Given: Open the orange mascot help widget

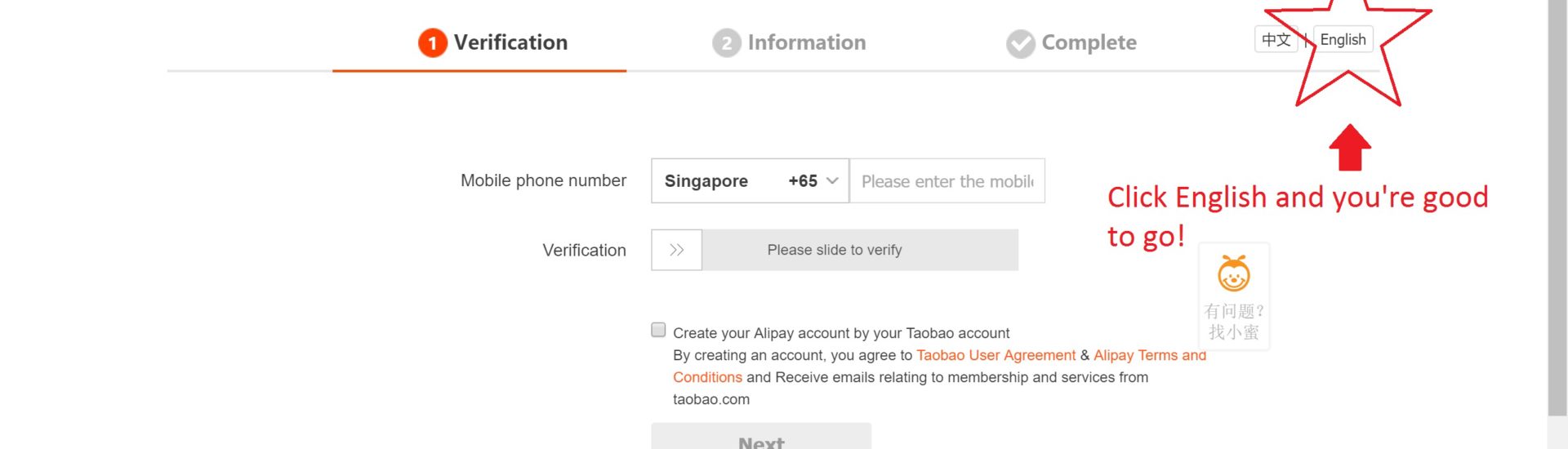Looking at the screenshot, I should point(1233,297).
